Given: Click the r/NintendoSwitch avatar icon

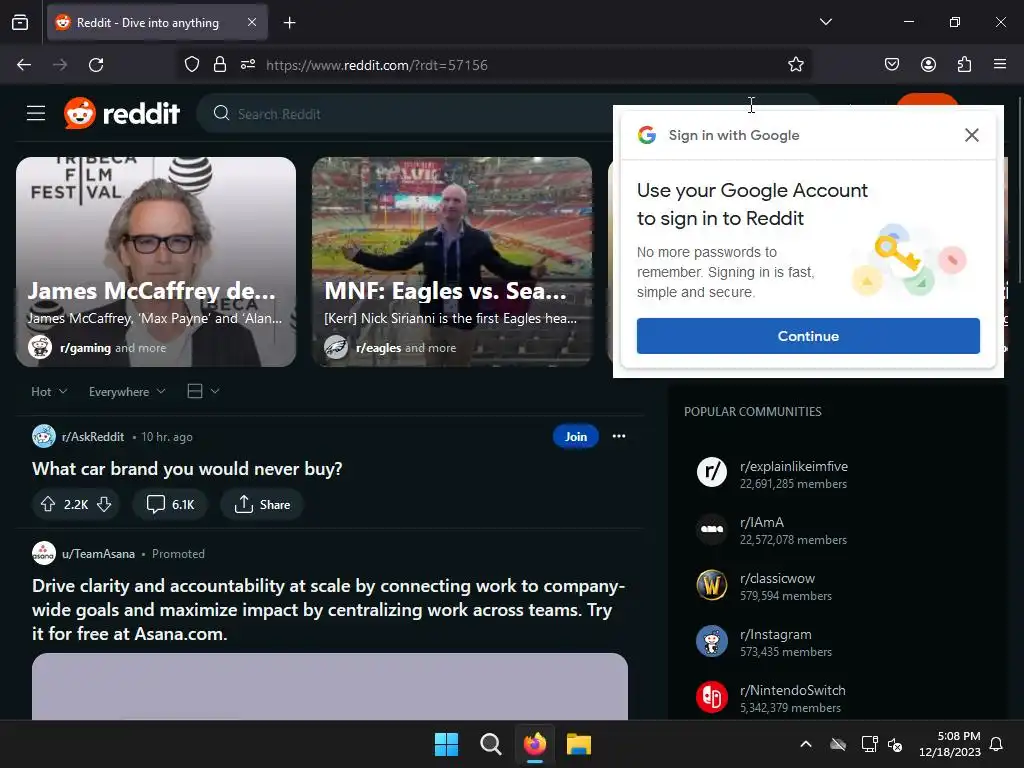Looking at the screenshot, I should (712, 697).
